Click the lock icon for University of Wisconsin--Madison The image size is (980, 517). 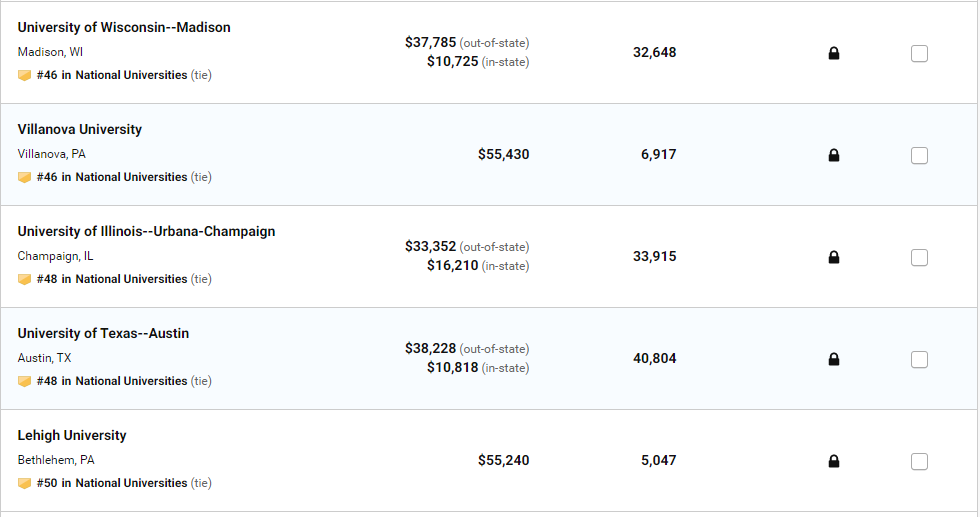(834, 53)
